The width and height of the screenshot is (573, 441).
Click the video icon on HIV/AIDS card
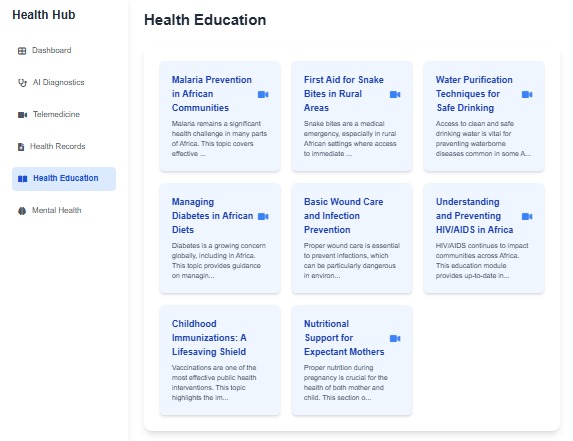(527, 217)
